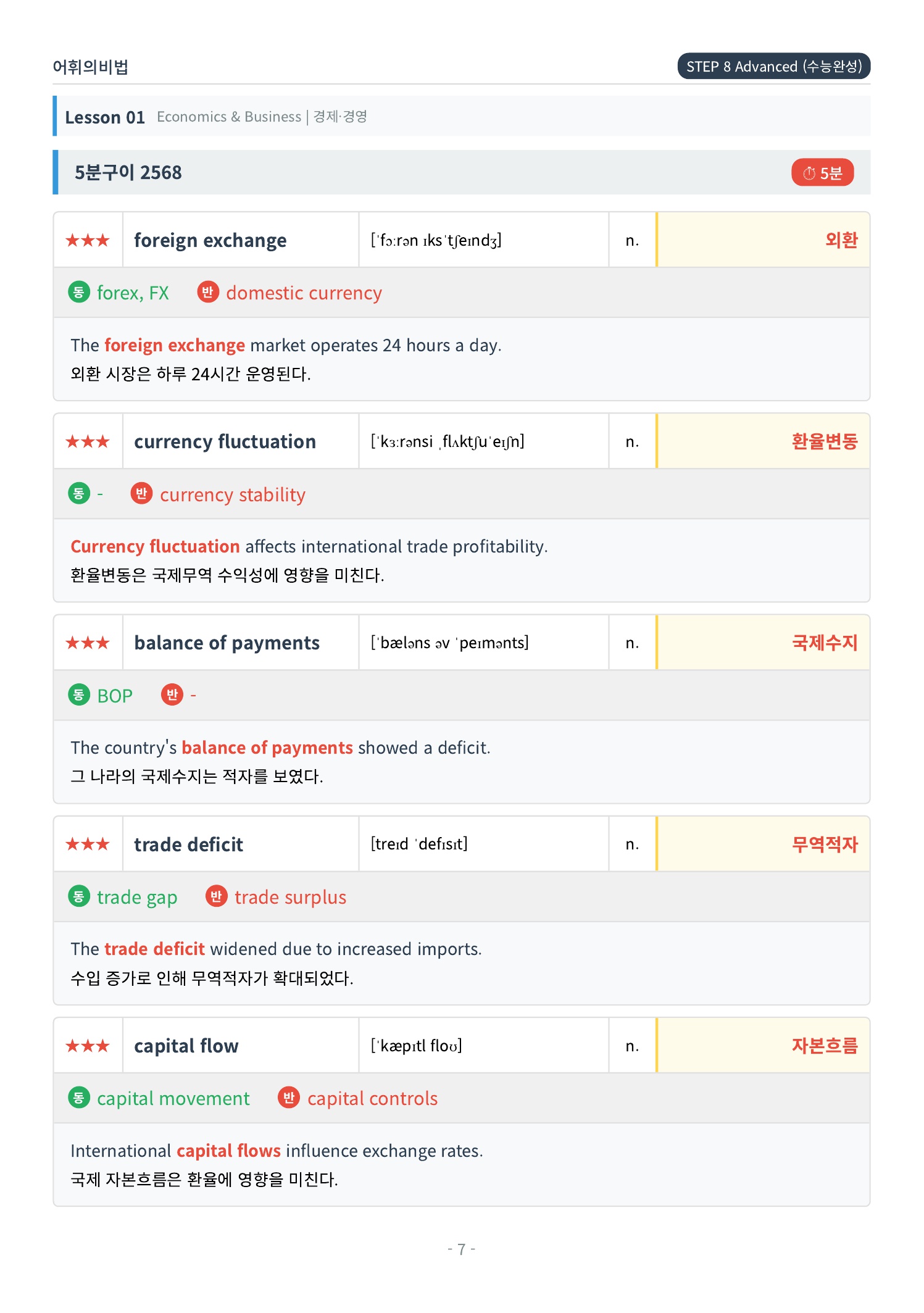Click the red 반 icon beside capital controls
Screen dimensions: 924x1313
tap(289, 1098)
